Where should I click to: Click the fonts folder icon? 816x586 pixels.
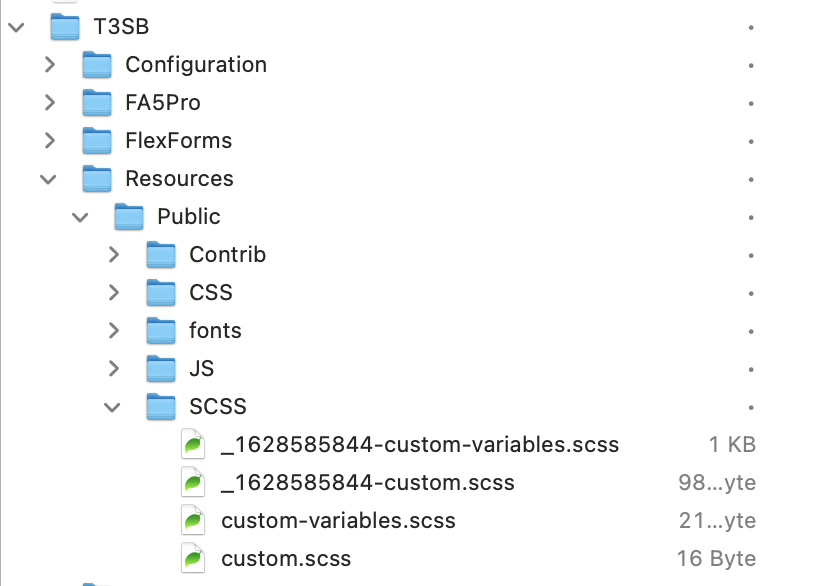tap(161, 330)
